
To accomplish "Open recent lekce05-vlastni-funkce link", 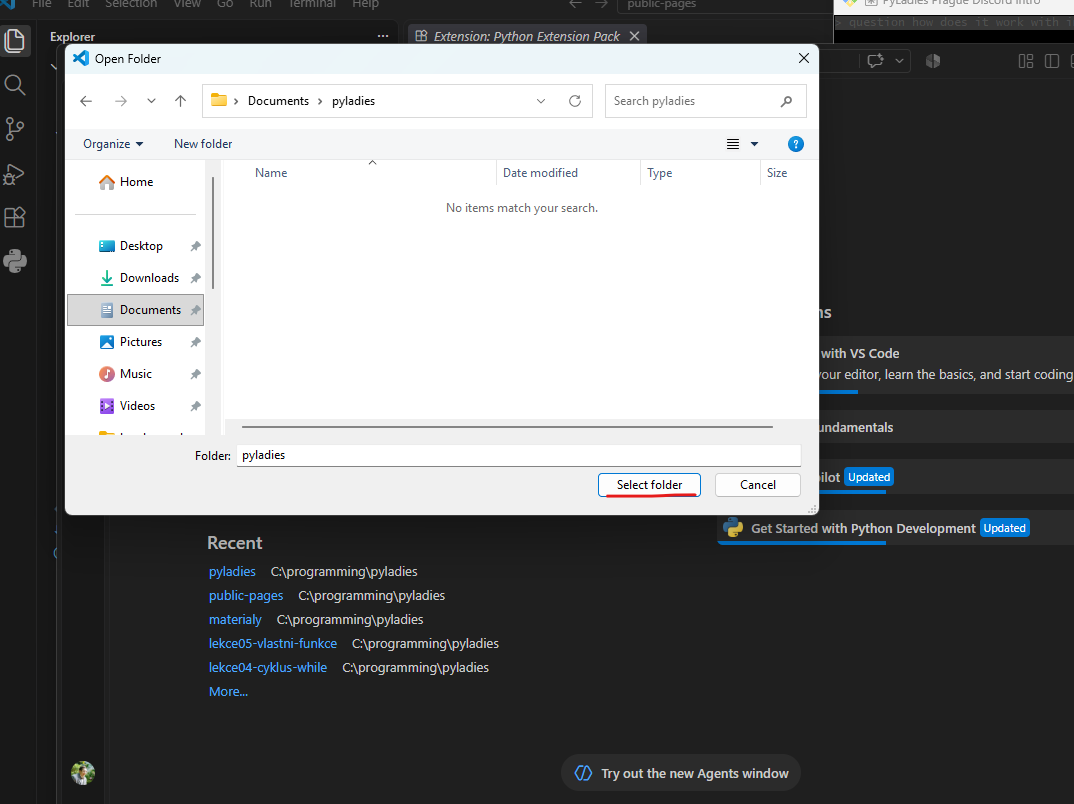I will (x=273, y=643).
